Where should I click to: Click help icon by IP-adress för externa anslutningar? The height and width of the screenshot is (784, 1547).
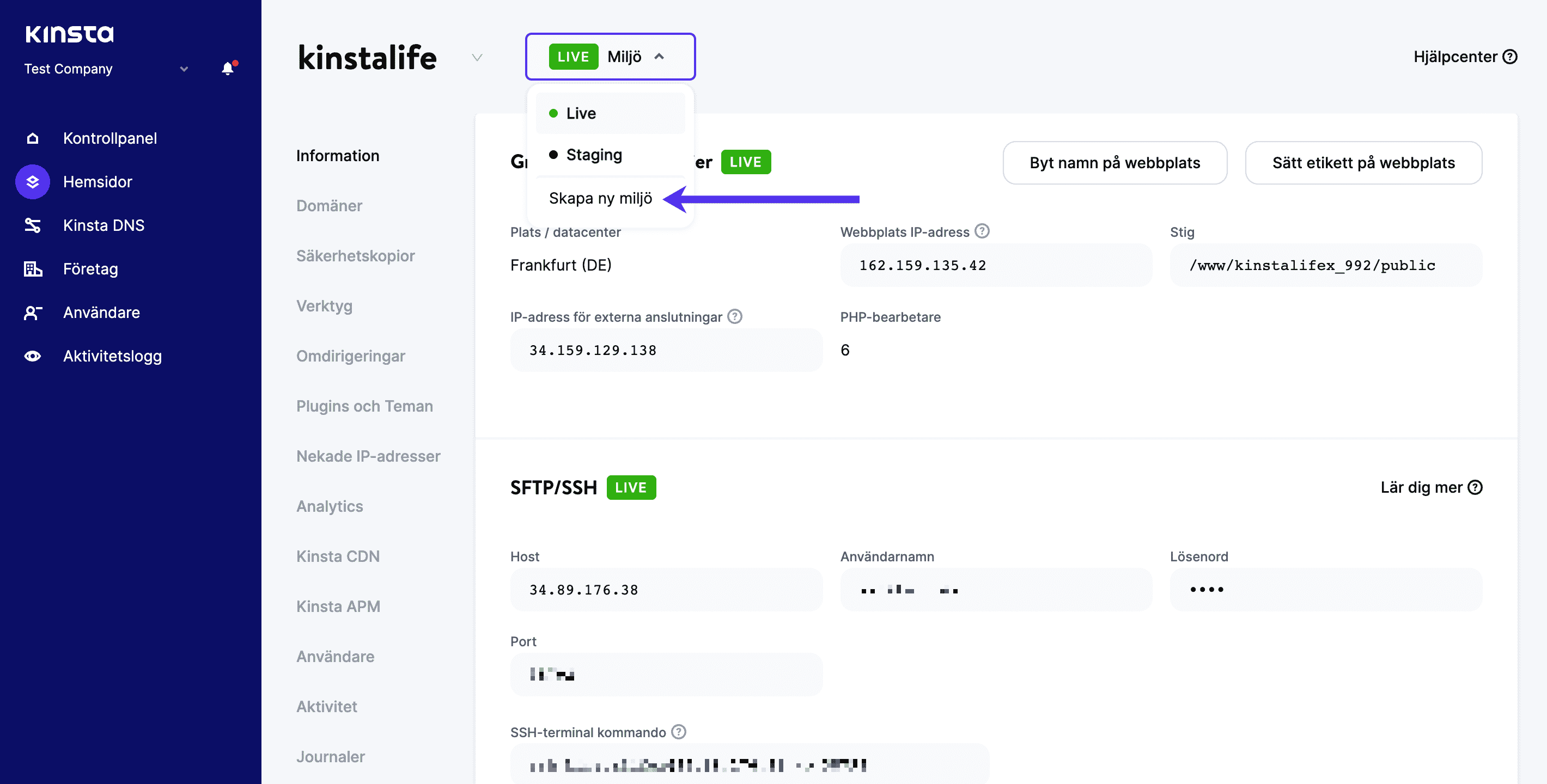[735, 316]
